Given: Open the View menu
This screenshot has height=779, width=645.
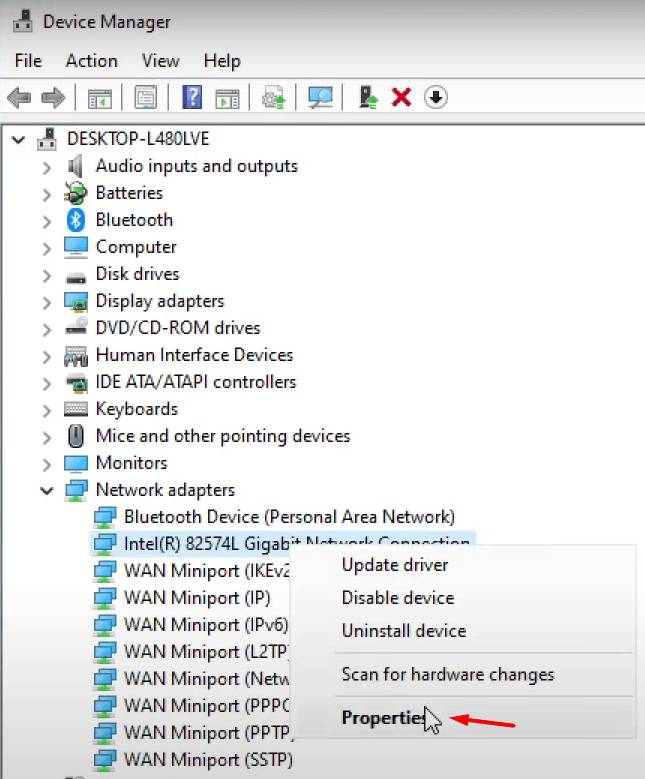Looking at the screenshot, I should (161, 61).
